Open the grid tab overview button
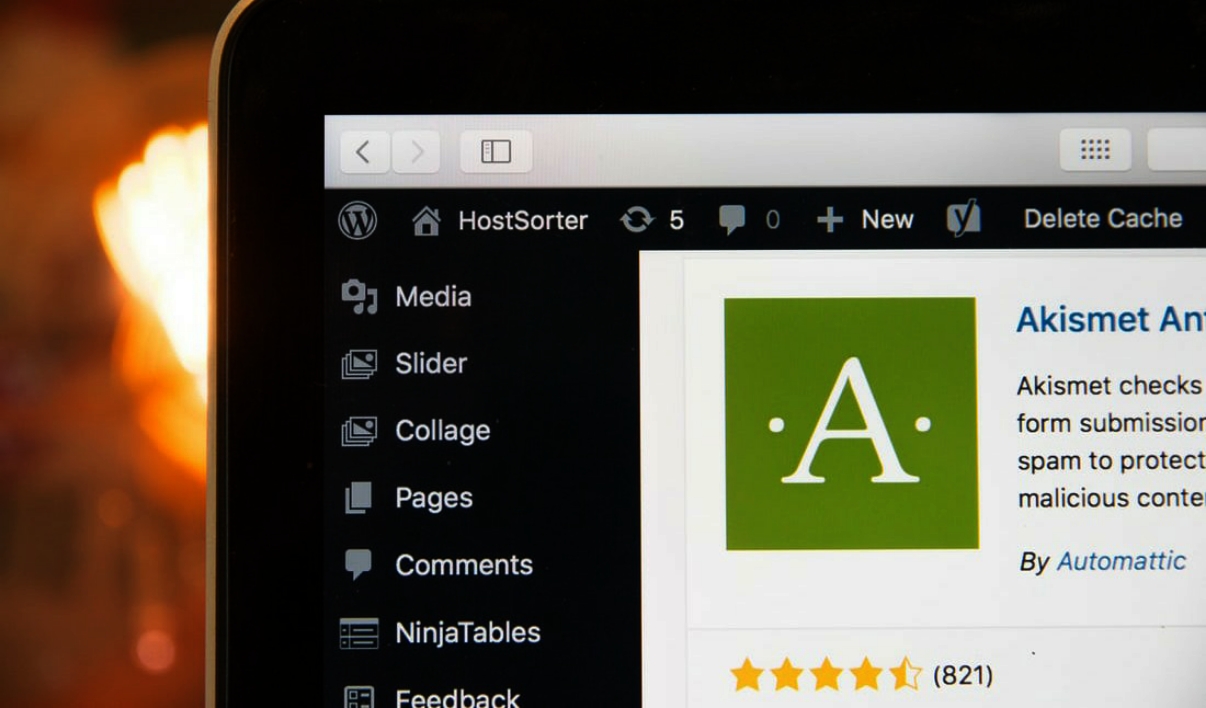 pyautogui.click(x=1095, y=150)
